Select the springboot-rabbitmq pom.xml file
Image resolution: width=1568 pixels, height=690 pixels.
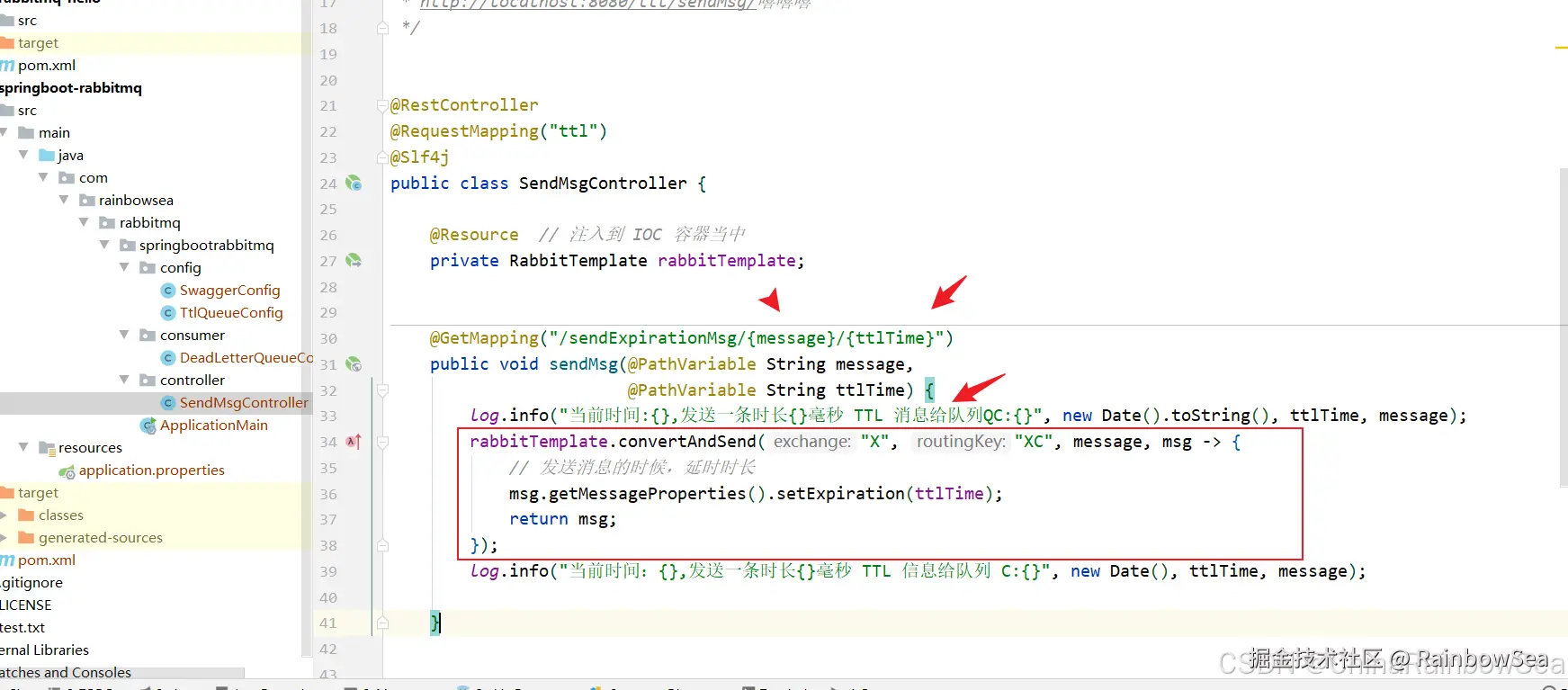pos(47,560)
